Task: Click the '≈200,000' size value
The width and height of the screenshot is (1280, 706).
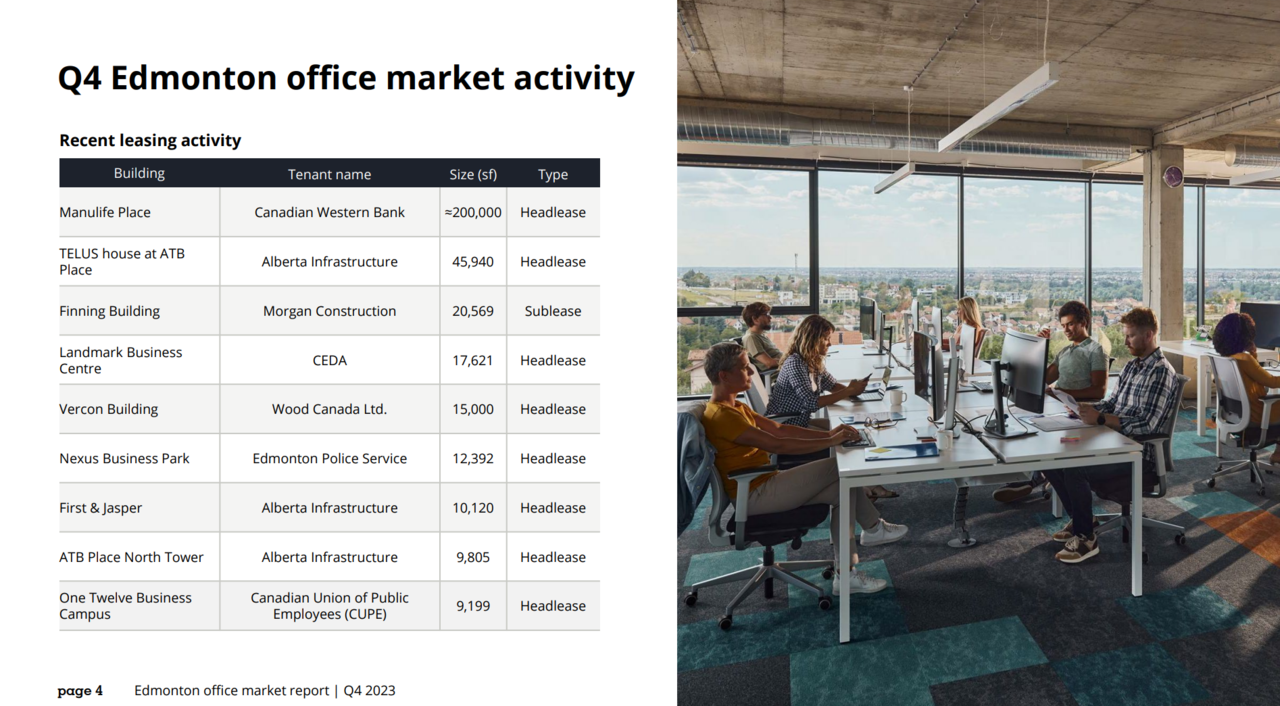Action: (x=473, y=212)
